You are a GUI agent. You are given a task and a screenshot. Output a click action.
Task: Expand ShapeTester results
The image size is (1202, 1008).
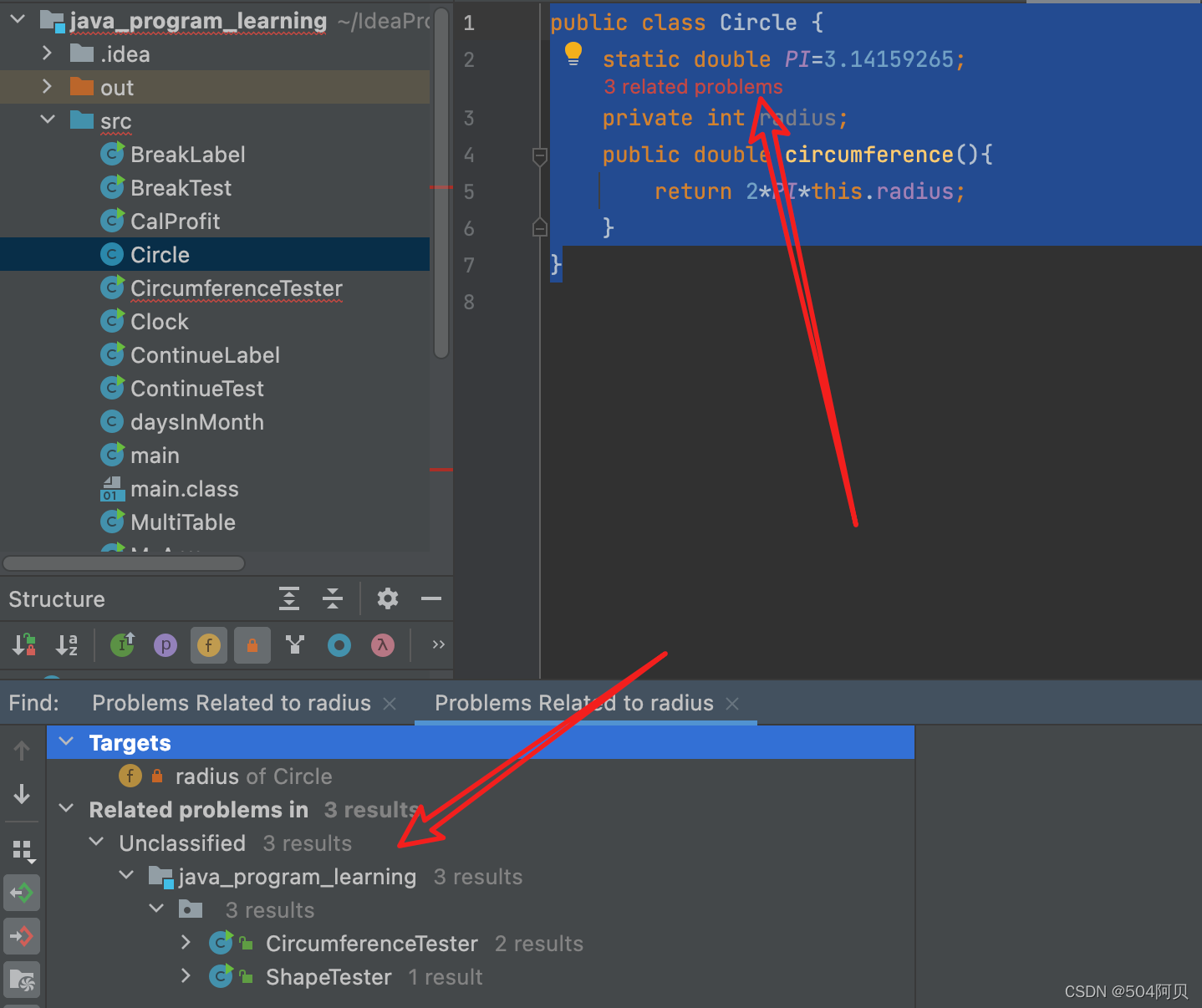186,975
